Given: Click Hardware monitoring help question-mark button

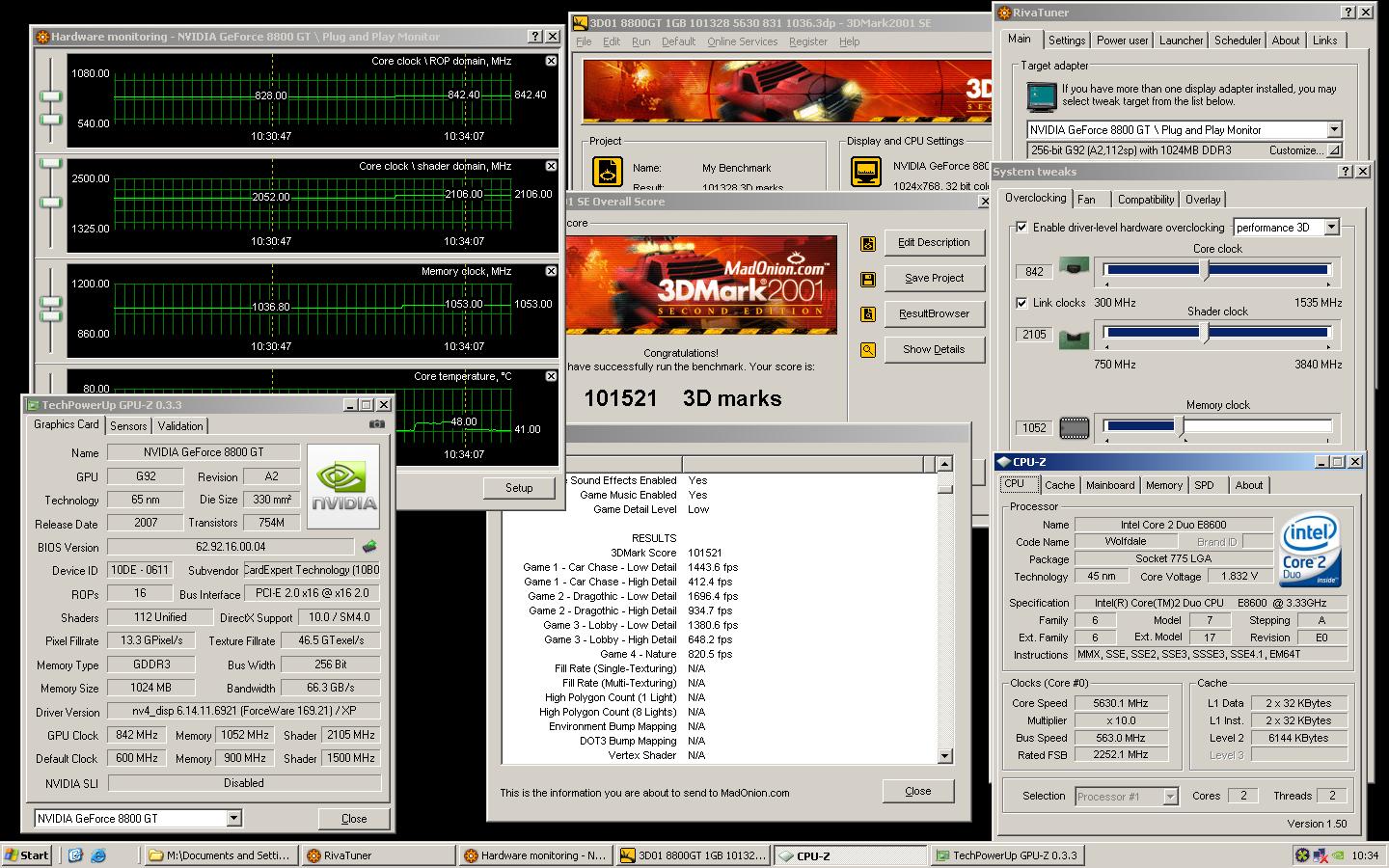Looking at the screenshot, I should [x=535, y=36].
